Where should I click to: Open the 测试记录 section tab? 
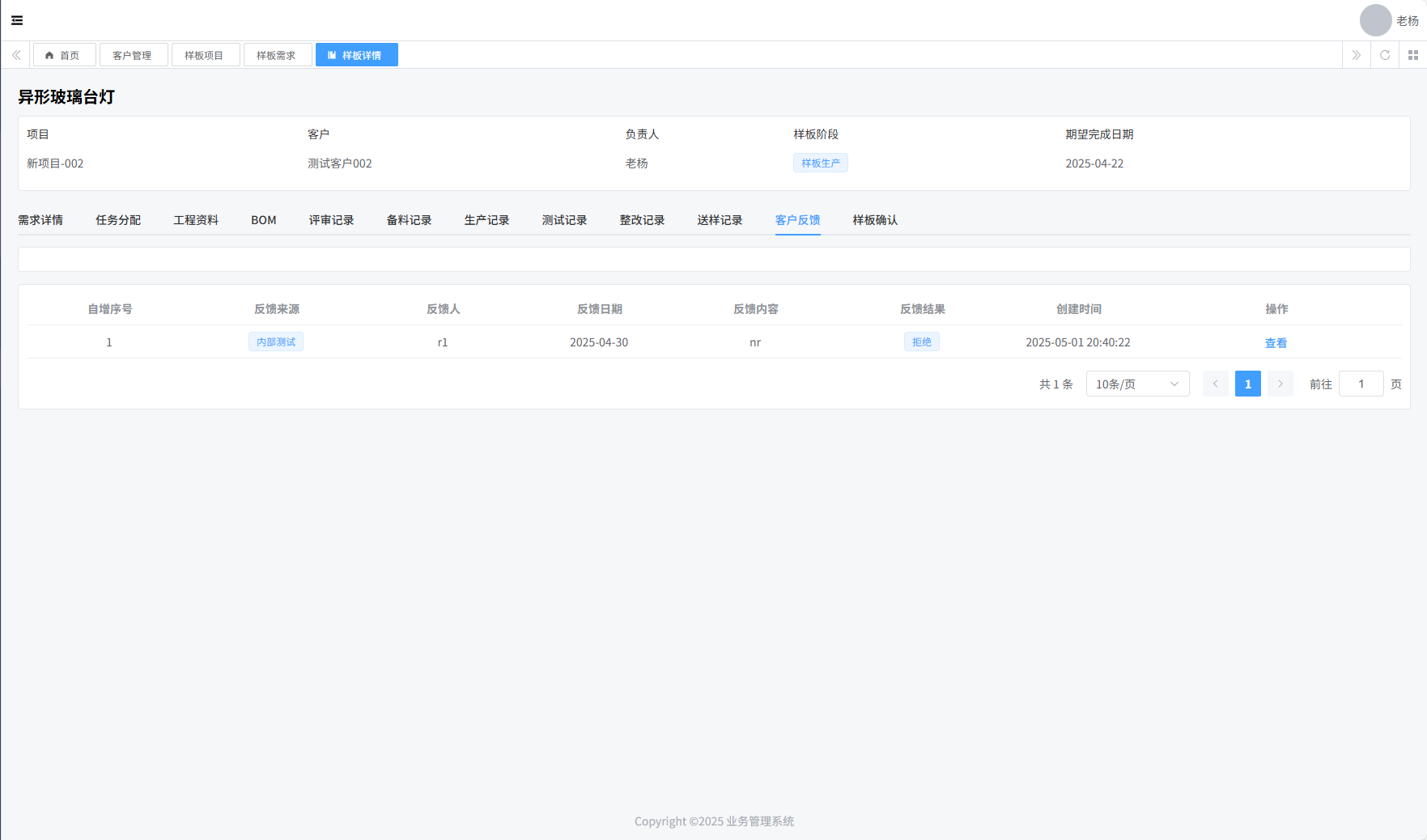564,220
